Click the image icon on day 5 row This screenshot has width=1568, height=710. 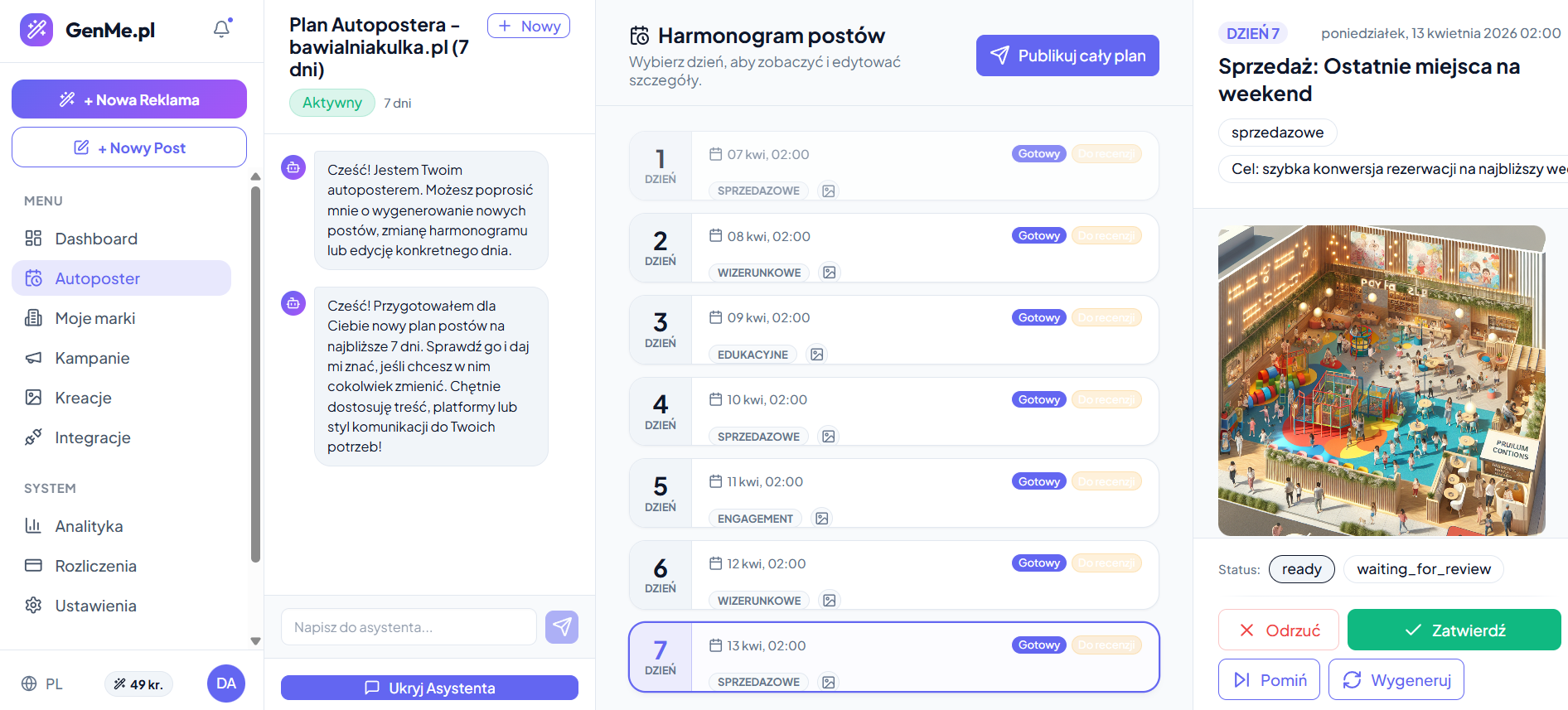coord(821,519)
